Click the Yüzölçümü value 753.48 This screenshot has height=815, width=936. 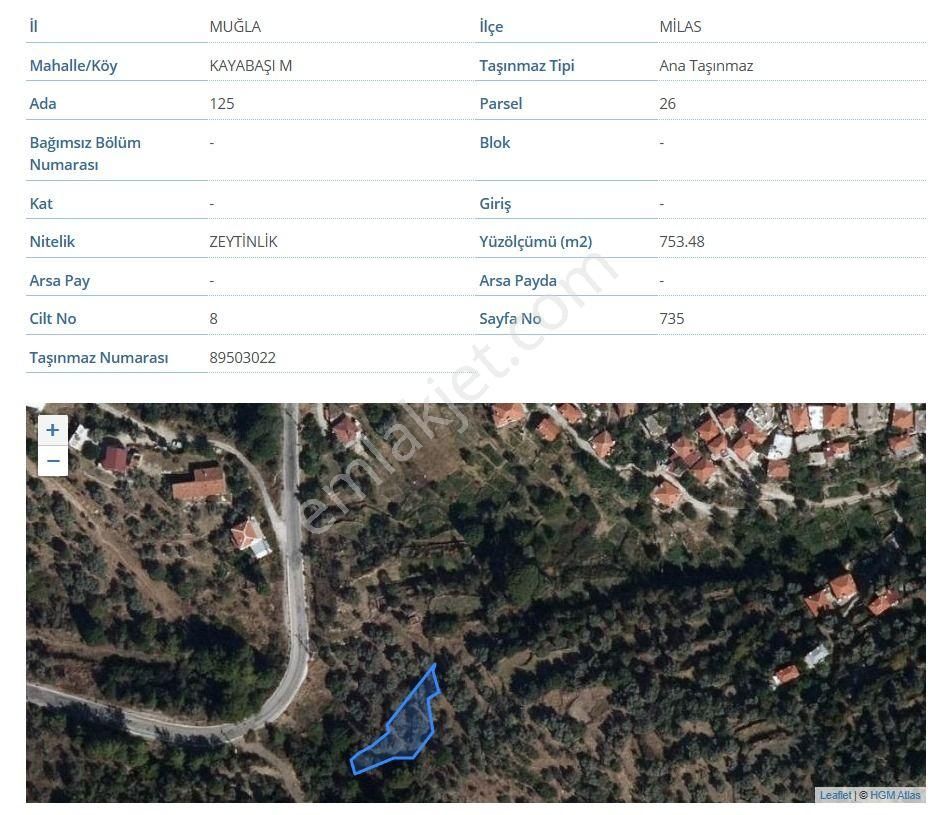[682, 241]
